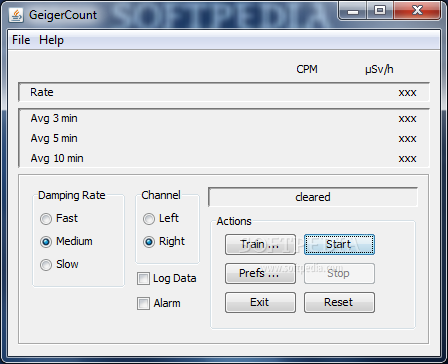
Task: Enable the Log Data checkbox
Action: coord(167,278)
